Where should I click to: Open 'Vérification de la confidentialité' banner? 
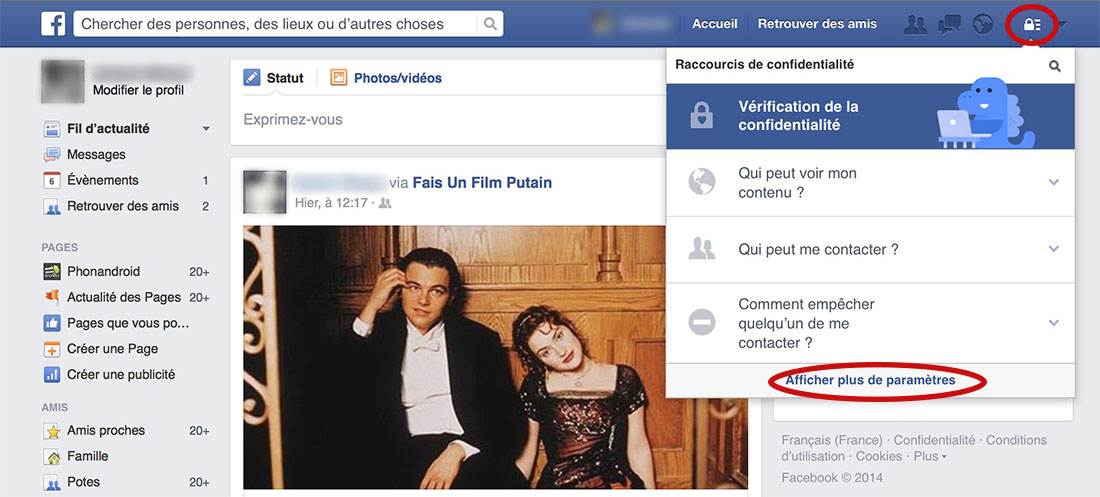868,115
